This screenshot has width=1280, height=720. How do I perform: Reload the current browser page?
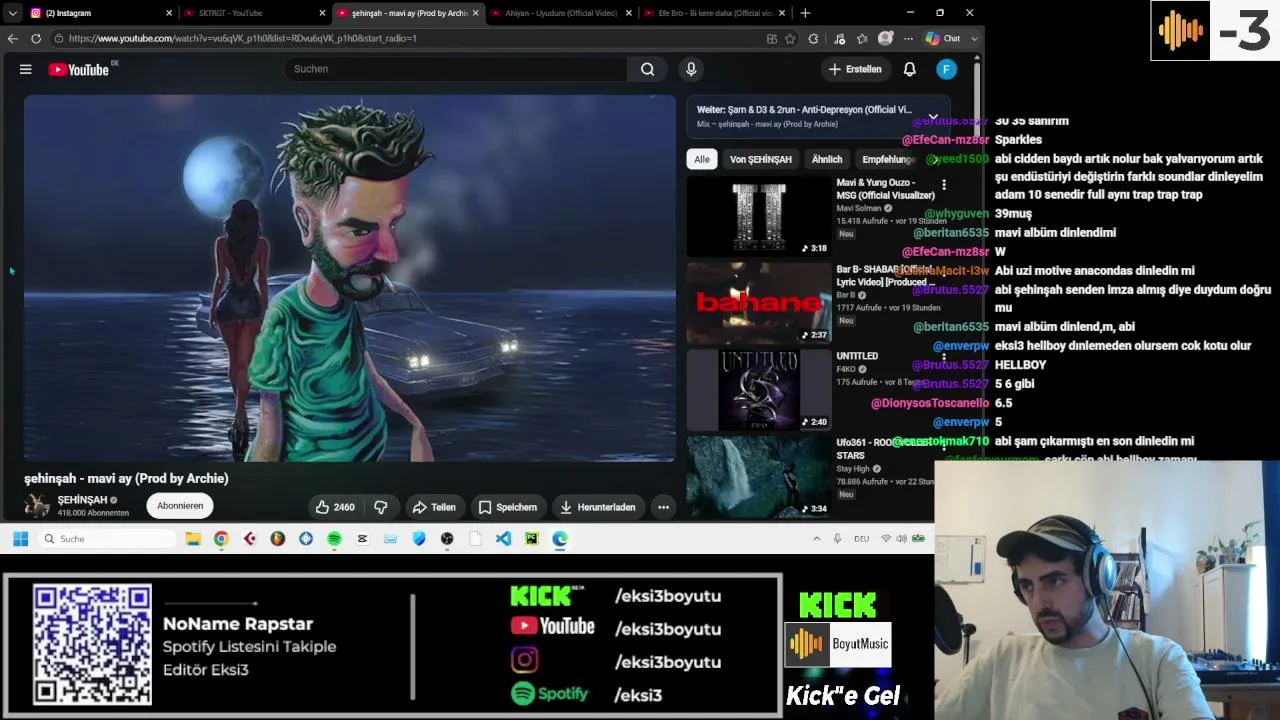tap(36, 38)
